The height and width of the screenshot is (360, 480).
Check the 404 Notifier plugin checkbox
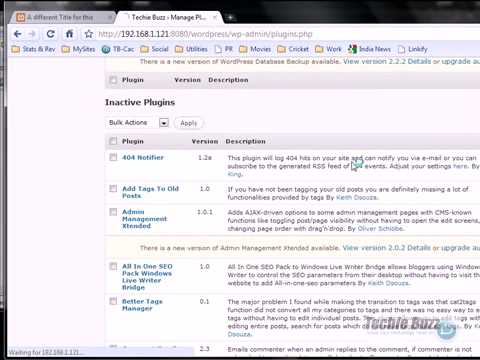pos(113,157)
